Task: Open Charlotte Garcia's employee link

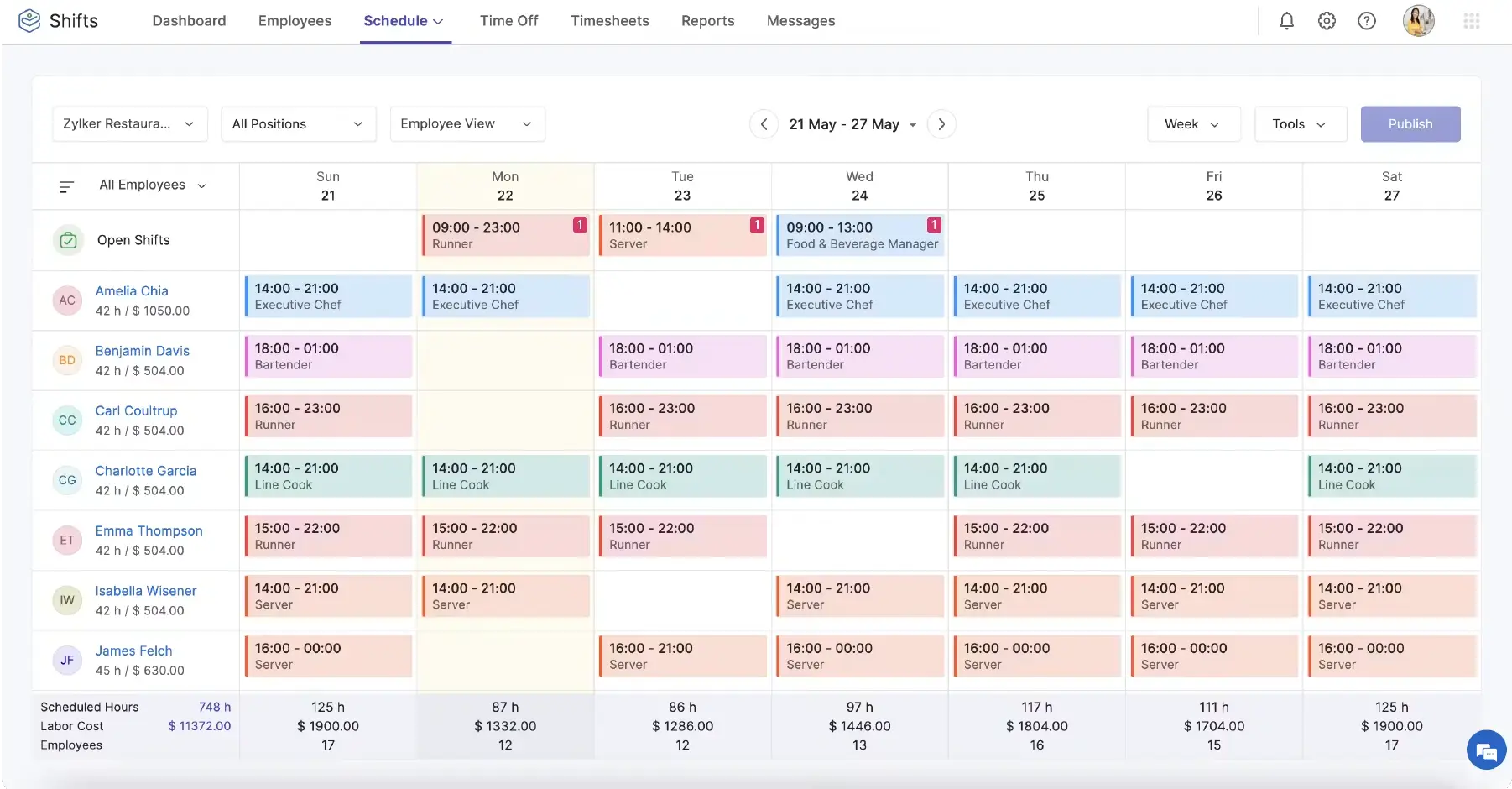Action: pyautogui.click(x=146, y=471)
